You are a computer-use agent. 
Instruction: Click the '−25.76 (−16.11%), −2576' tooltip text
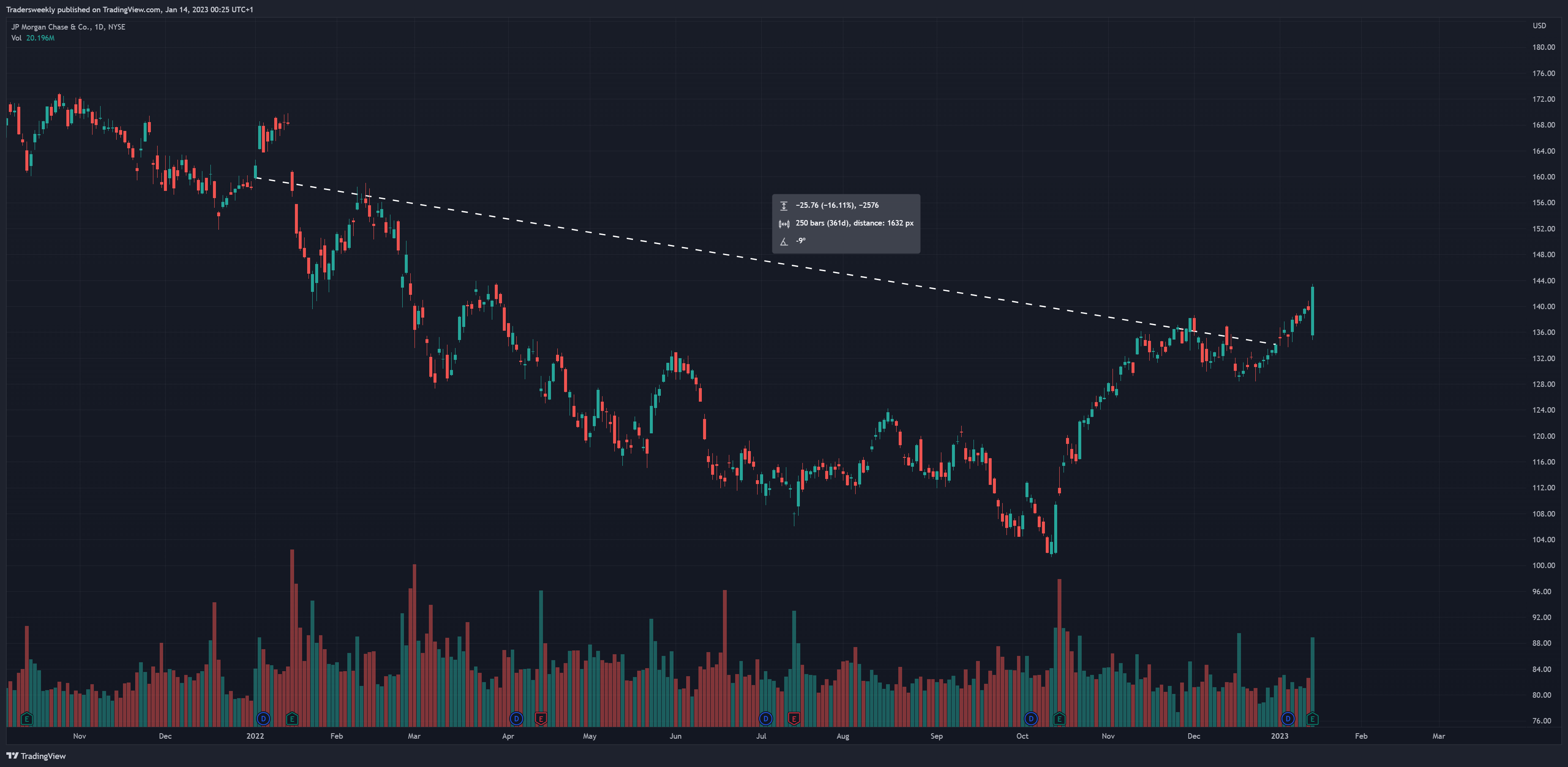click(837, 206)
